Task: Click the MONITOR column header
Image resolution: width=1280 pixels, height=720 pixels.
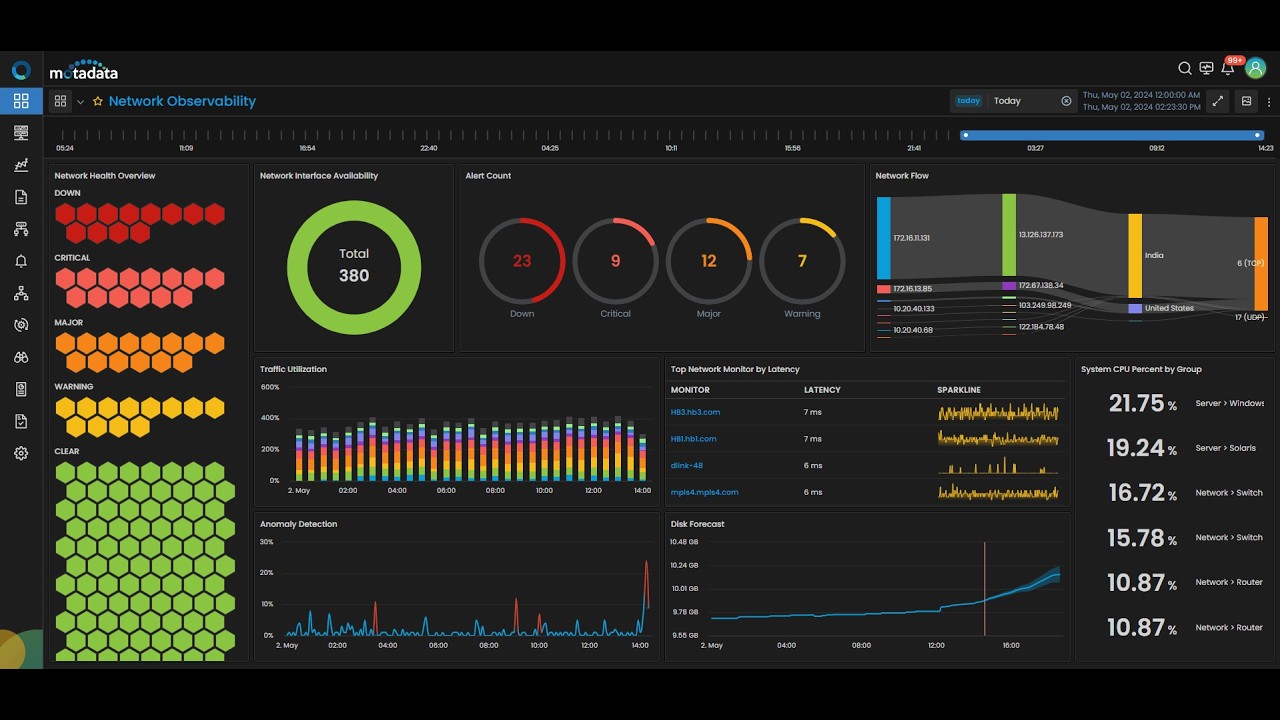Action: point(690,390)
